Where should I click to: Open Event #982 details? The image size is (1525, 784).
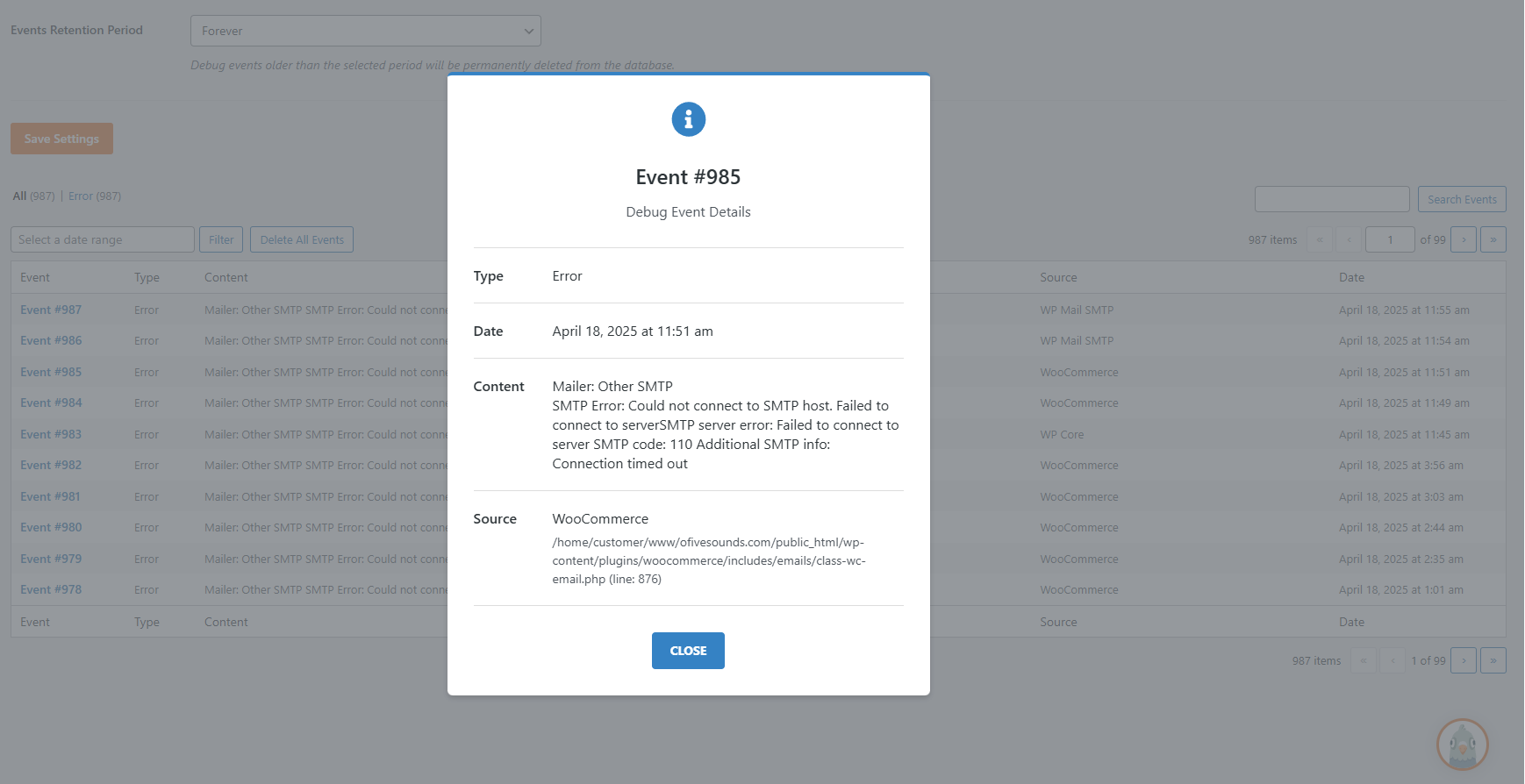(51, 465)
